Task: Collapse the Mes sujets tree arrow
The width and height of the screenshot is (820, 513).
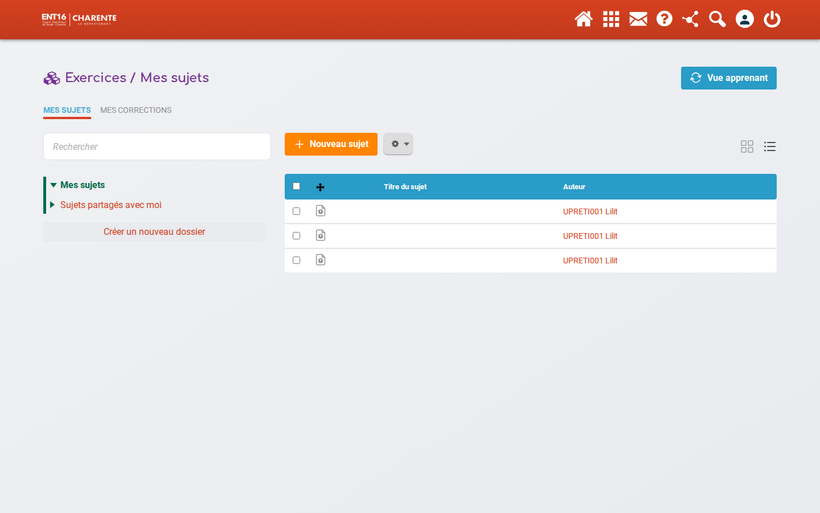Action: [x=53, y=185]
